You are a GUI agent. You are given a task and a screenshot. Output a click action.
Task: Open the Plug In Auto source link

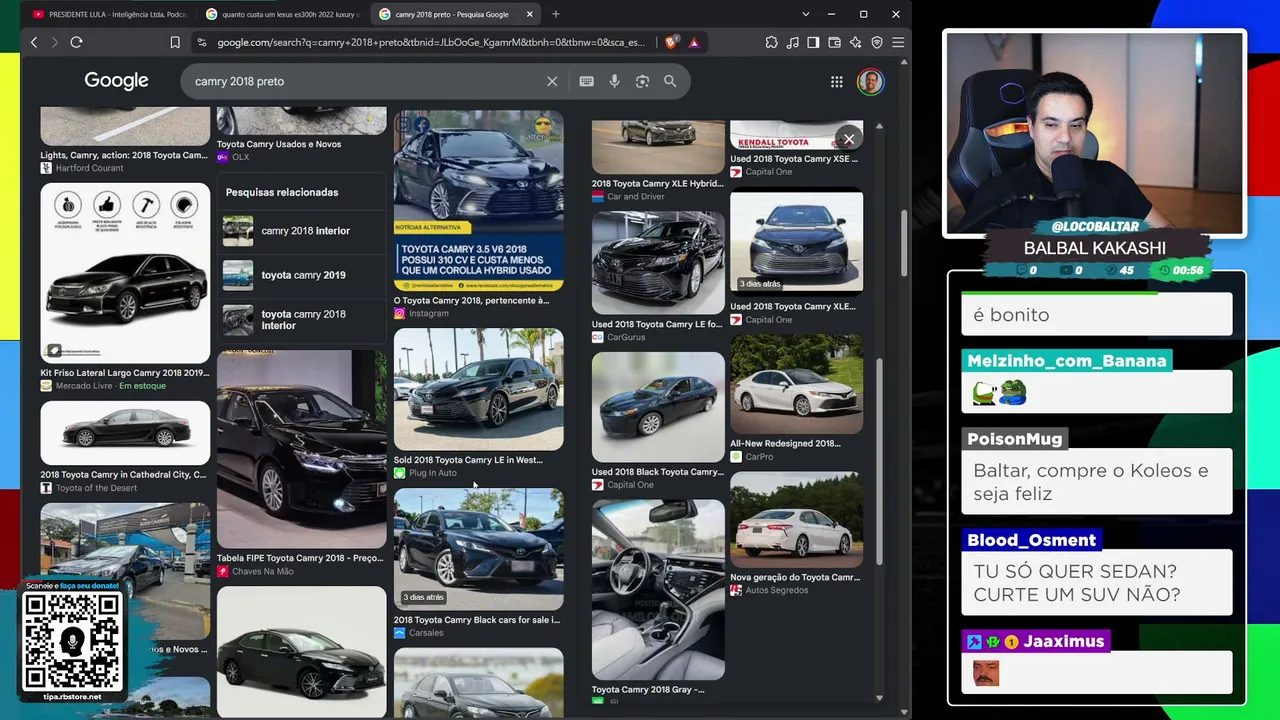[x=425, y=473]
